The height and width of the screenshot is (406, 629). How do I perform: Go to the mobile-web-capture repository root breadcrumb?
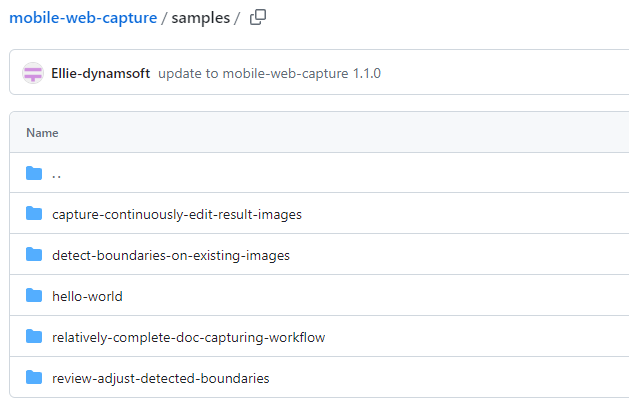(82, 17)
